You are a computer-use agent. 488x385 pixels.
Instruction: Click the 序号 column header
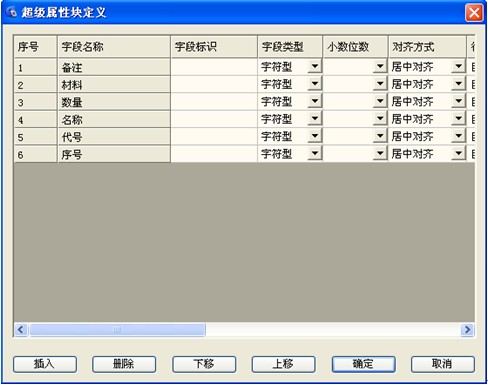click(36, 47)
